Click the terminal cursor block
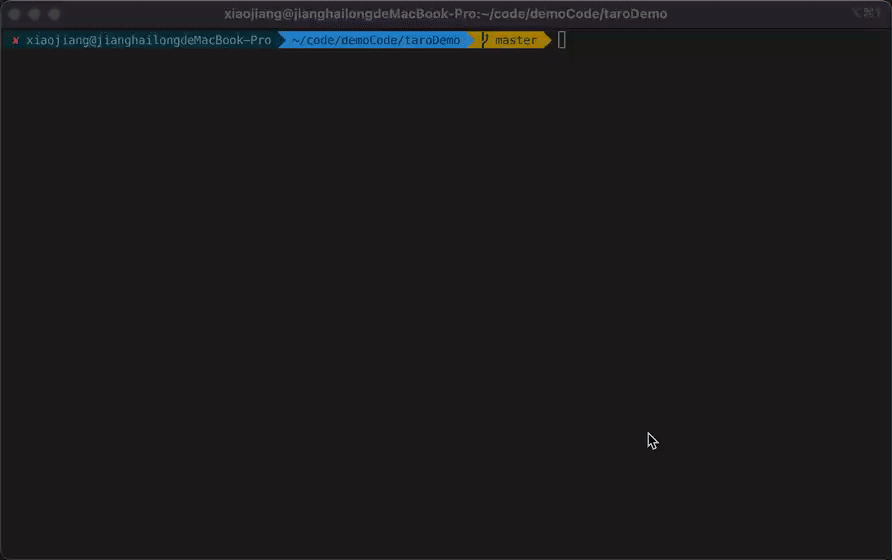 (561, 40)
